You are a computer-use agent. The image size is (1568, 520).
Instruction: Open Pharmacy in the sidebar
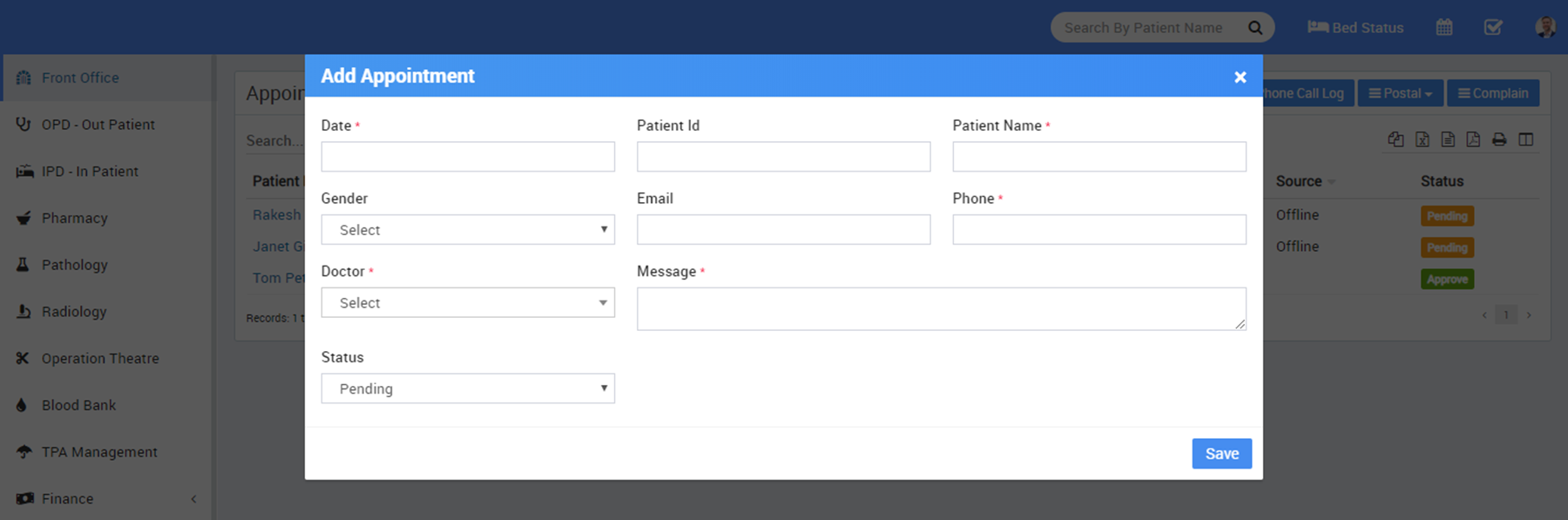point(75,218)
